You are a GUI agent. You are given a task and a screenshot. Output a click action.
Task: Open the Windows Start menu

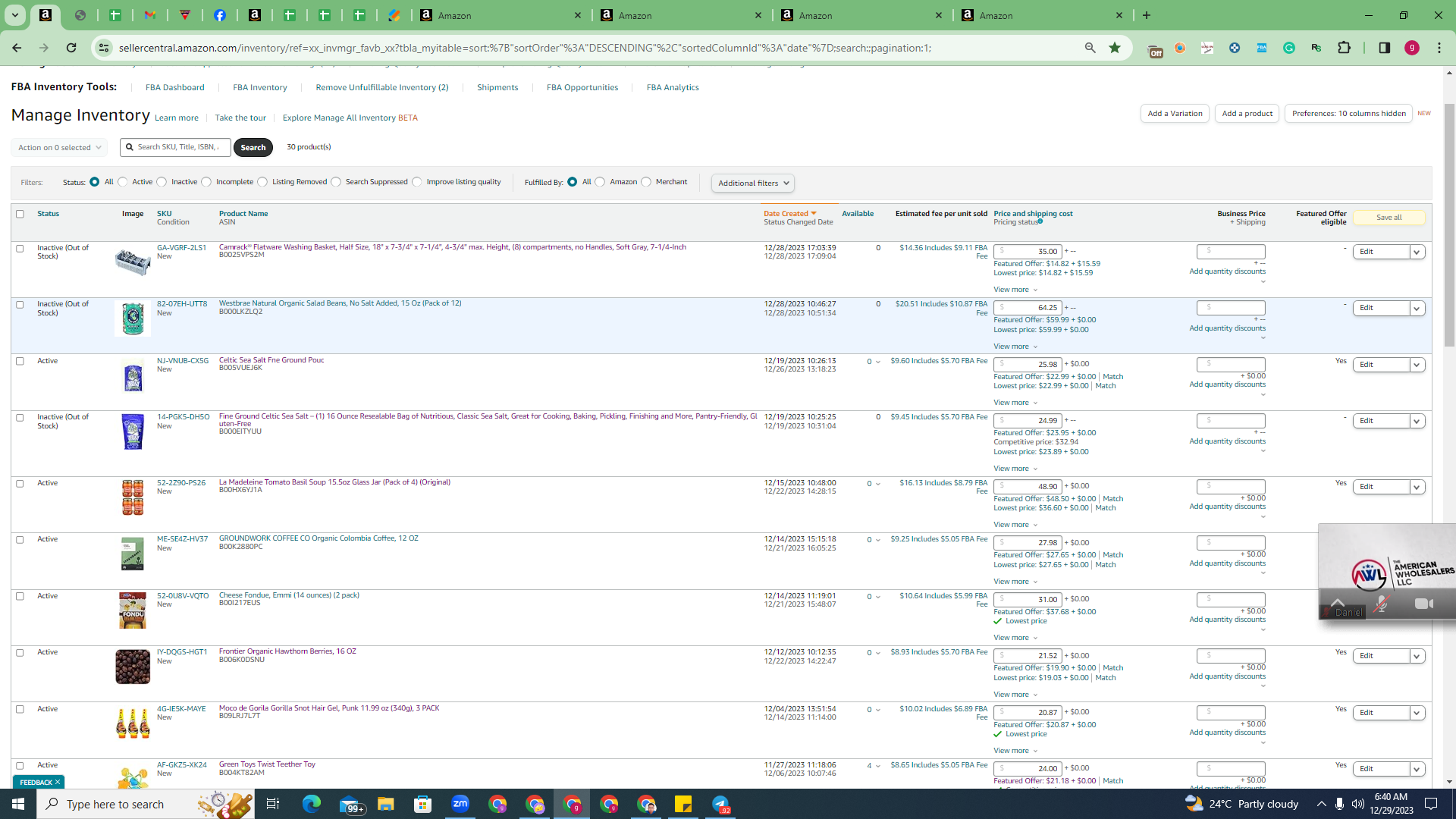[18, 804]
